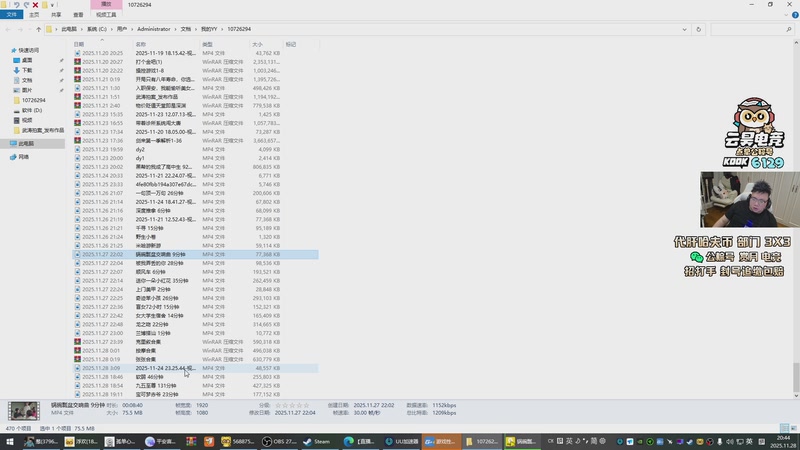Click the webcam overlay thumbnail
The height and width of the screenshot is (450, 800).
(750, 199)
